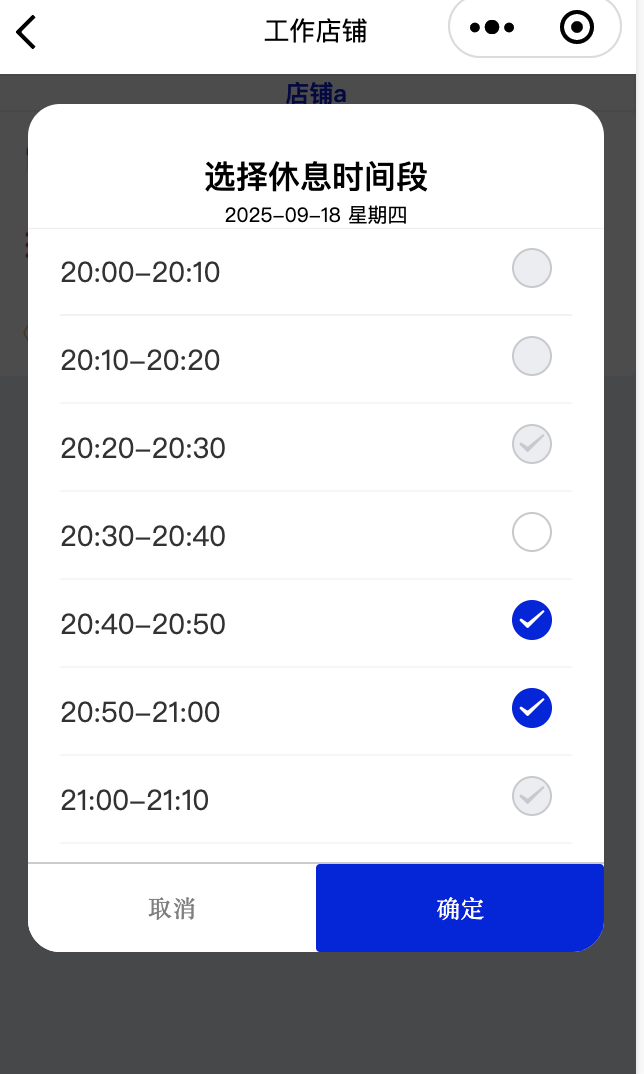Click the 店铺a shop name behind dialog
Screen dimensions: 644x1074
(x=316, y=94)
